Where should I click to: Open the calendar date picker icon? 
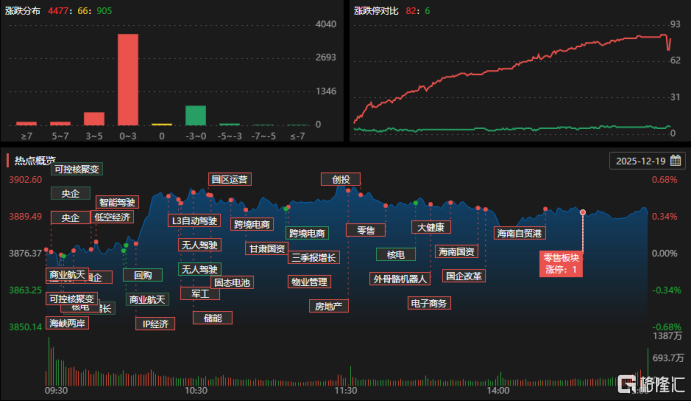(676, 160)
